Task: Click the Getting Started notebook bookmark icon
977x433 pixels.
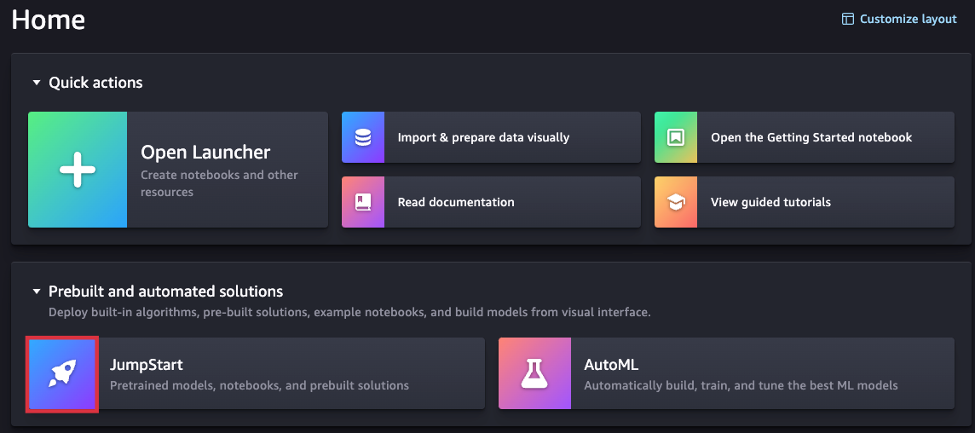Action: coord(676,137)
